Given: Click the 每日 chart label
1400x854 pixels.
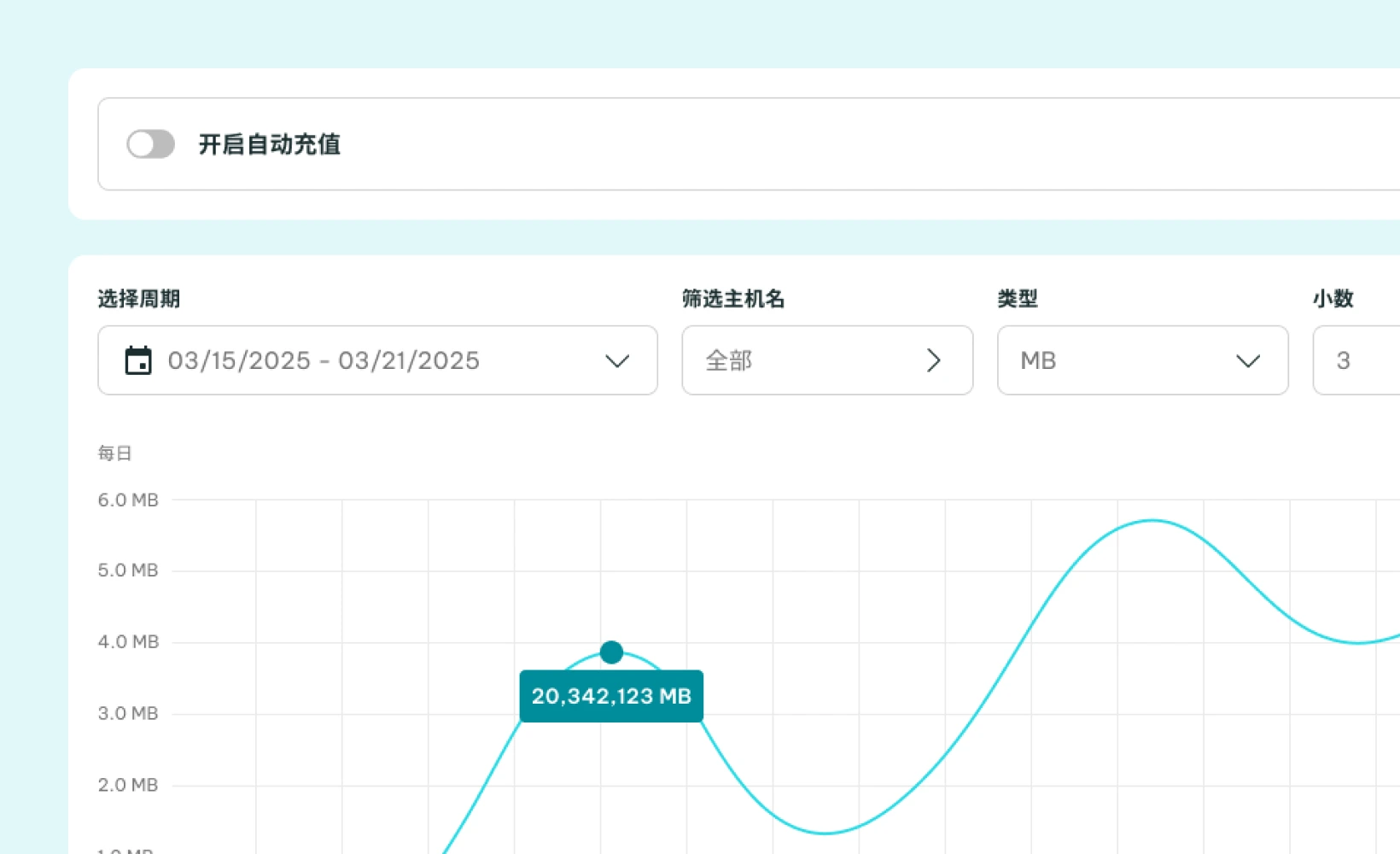Looking at the screenshot, I should [114, 453].
